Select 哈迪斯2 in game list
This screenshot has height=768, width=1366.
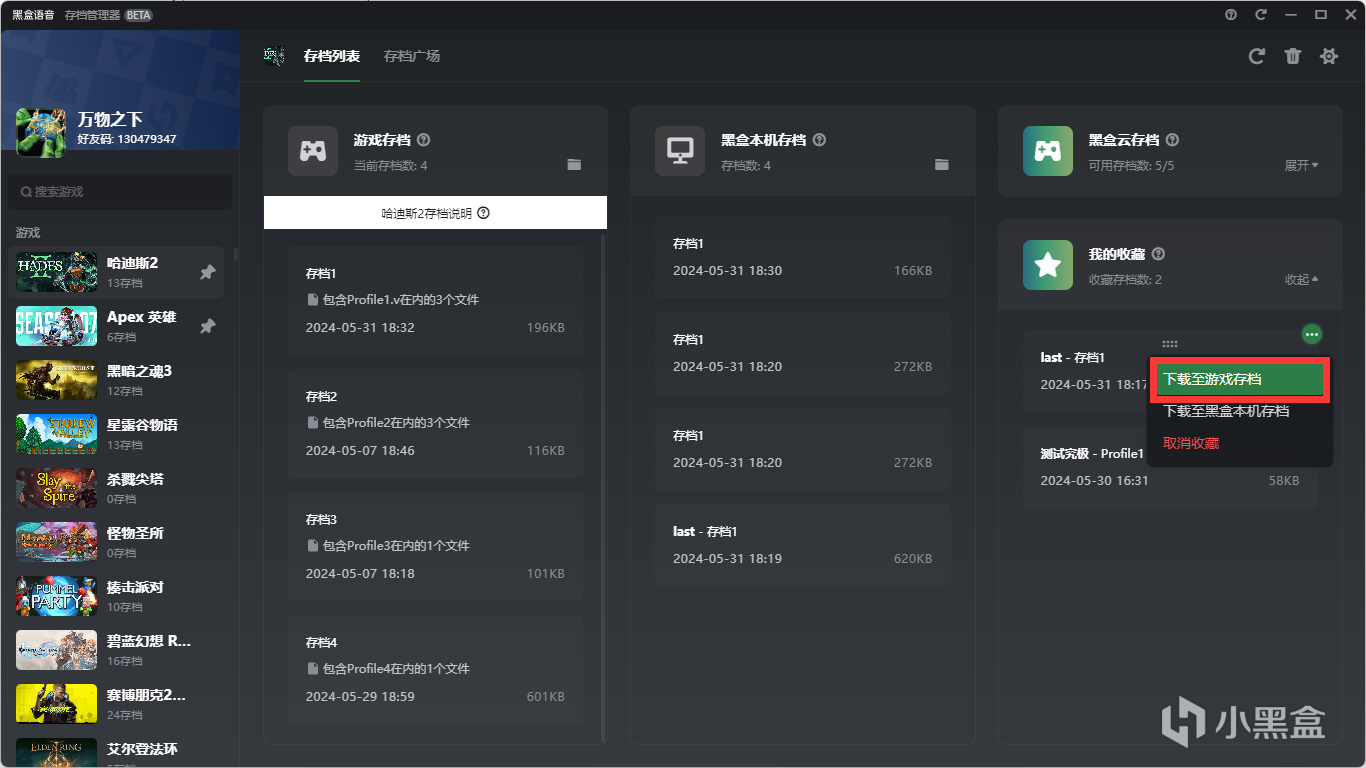coord(116,272)
